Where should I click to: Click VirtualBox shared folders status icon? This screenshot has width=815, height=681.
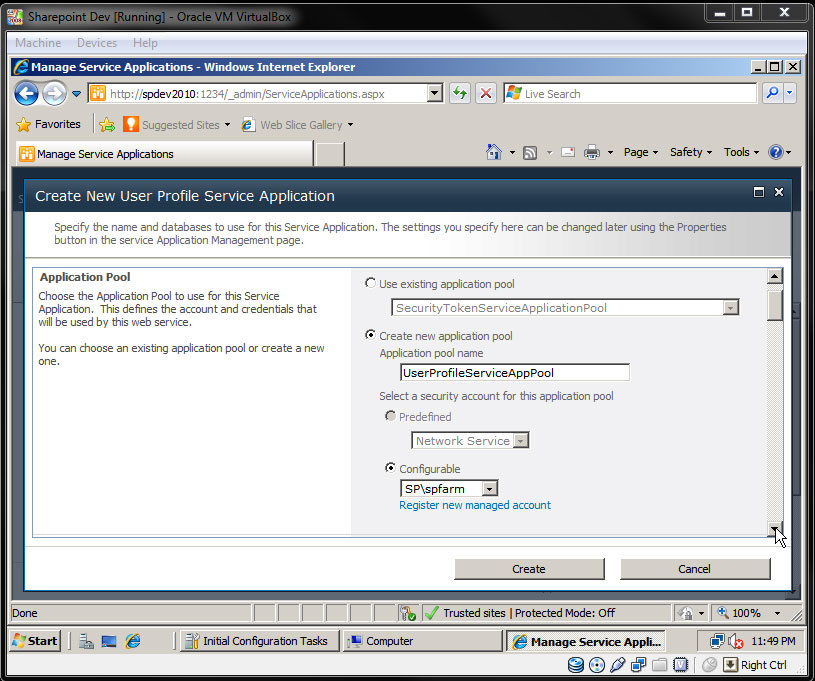tap(660, 665)
